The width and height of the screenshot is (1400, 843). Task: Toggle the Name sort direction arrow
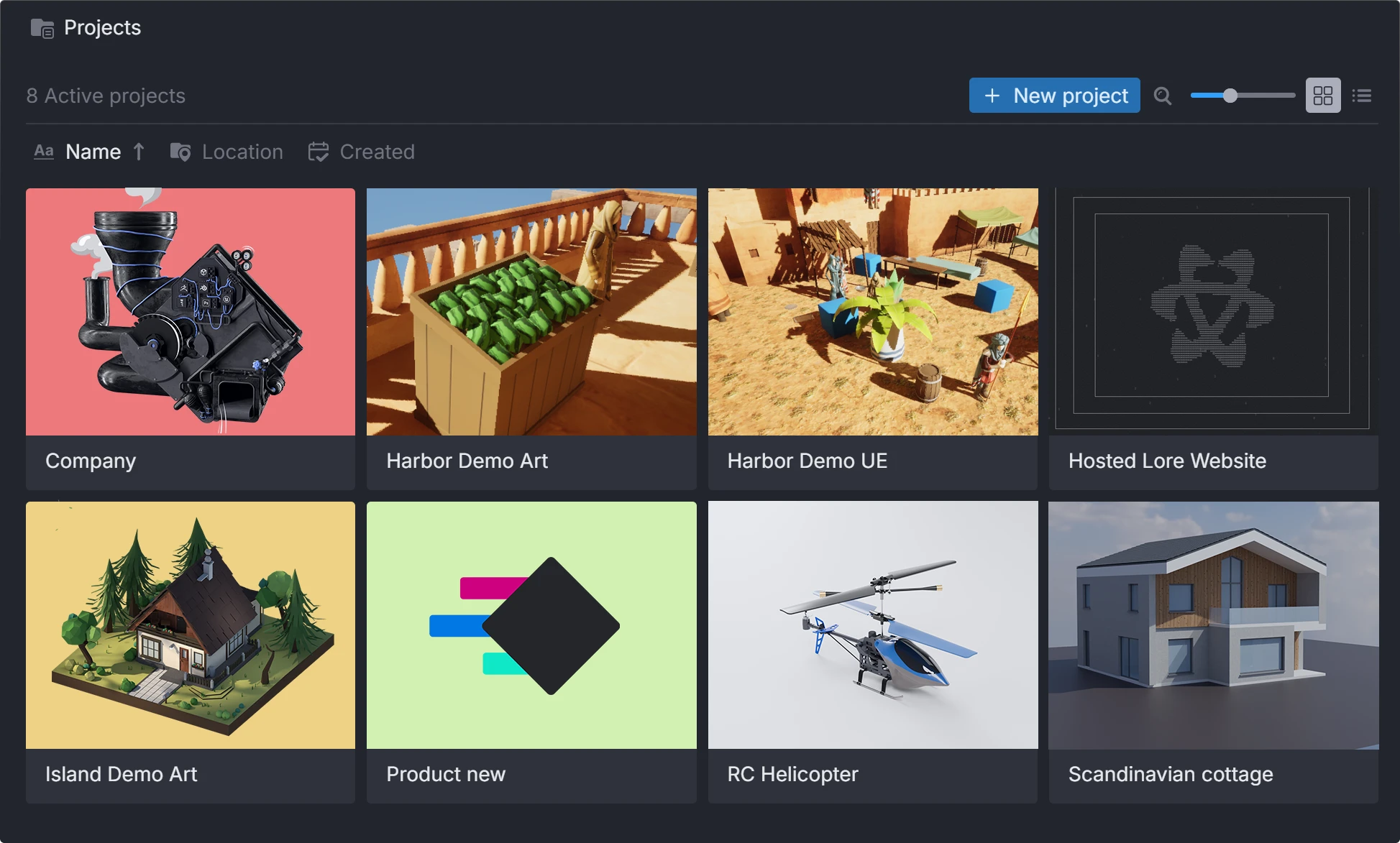(x=139, y=152)
